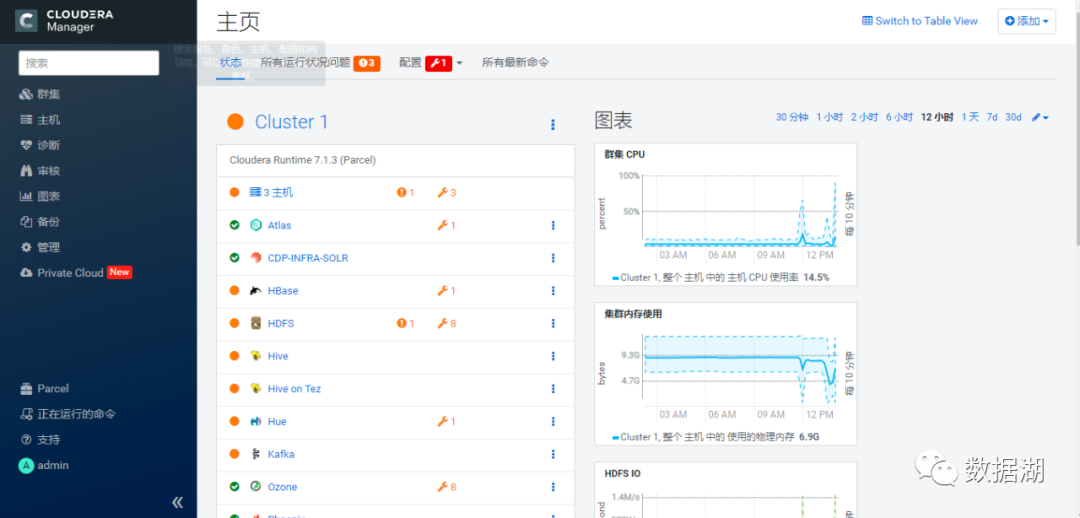Open HBase service actions menu
This screenshot has width=1080, height=518.
552,291
